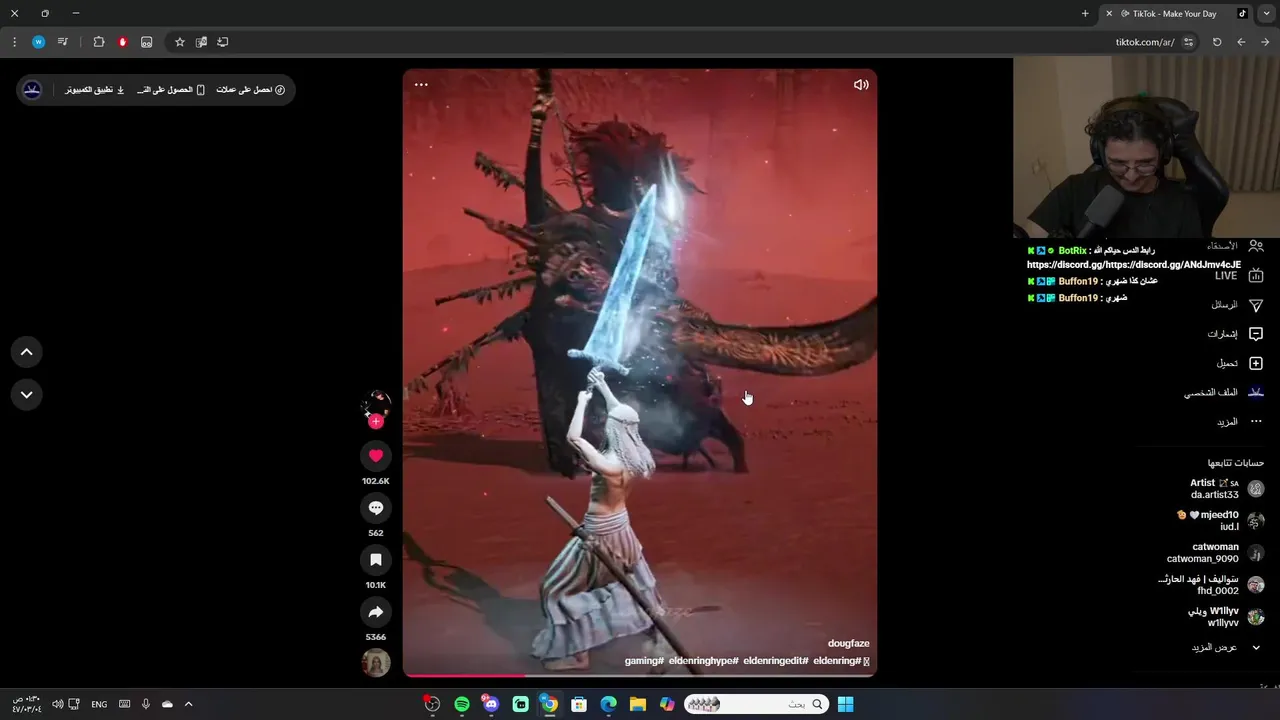Click the red hand blocker extension icon

123,42
